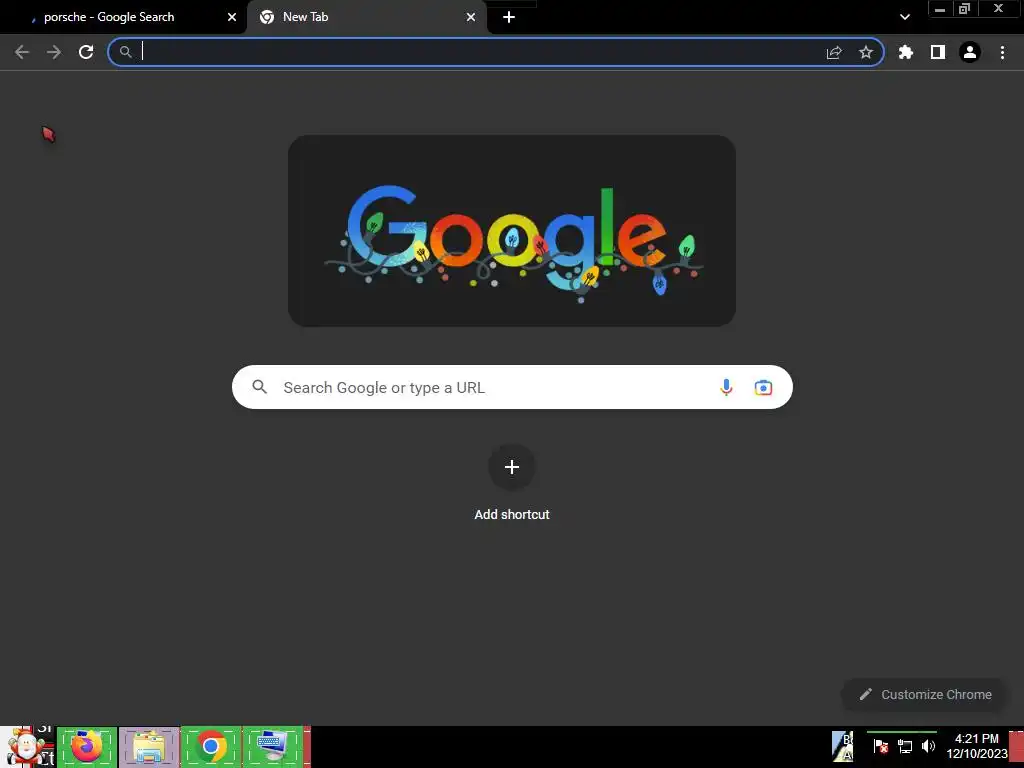The height and width of the screenshot is (768, 1024).
Task: Click the Search Google or type a URL box
Action: [512, 387]
